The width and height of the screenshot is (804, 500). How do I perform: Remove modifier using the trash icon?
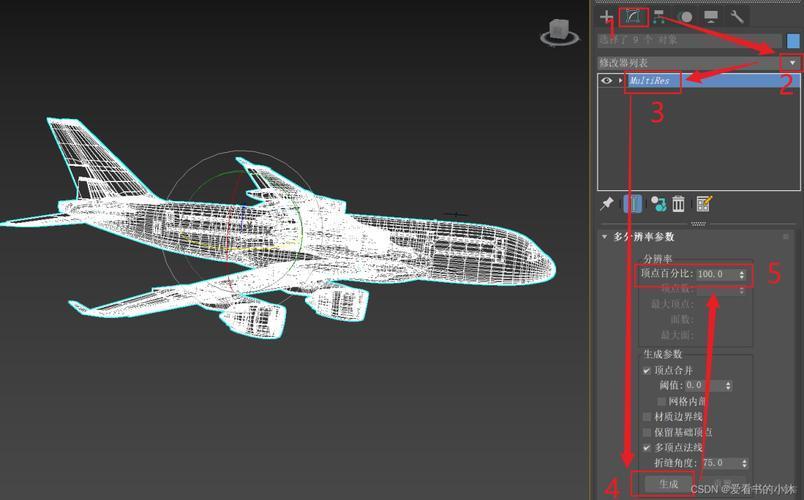(x=679, y=203)
